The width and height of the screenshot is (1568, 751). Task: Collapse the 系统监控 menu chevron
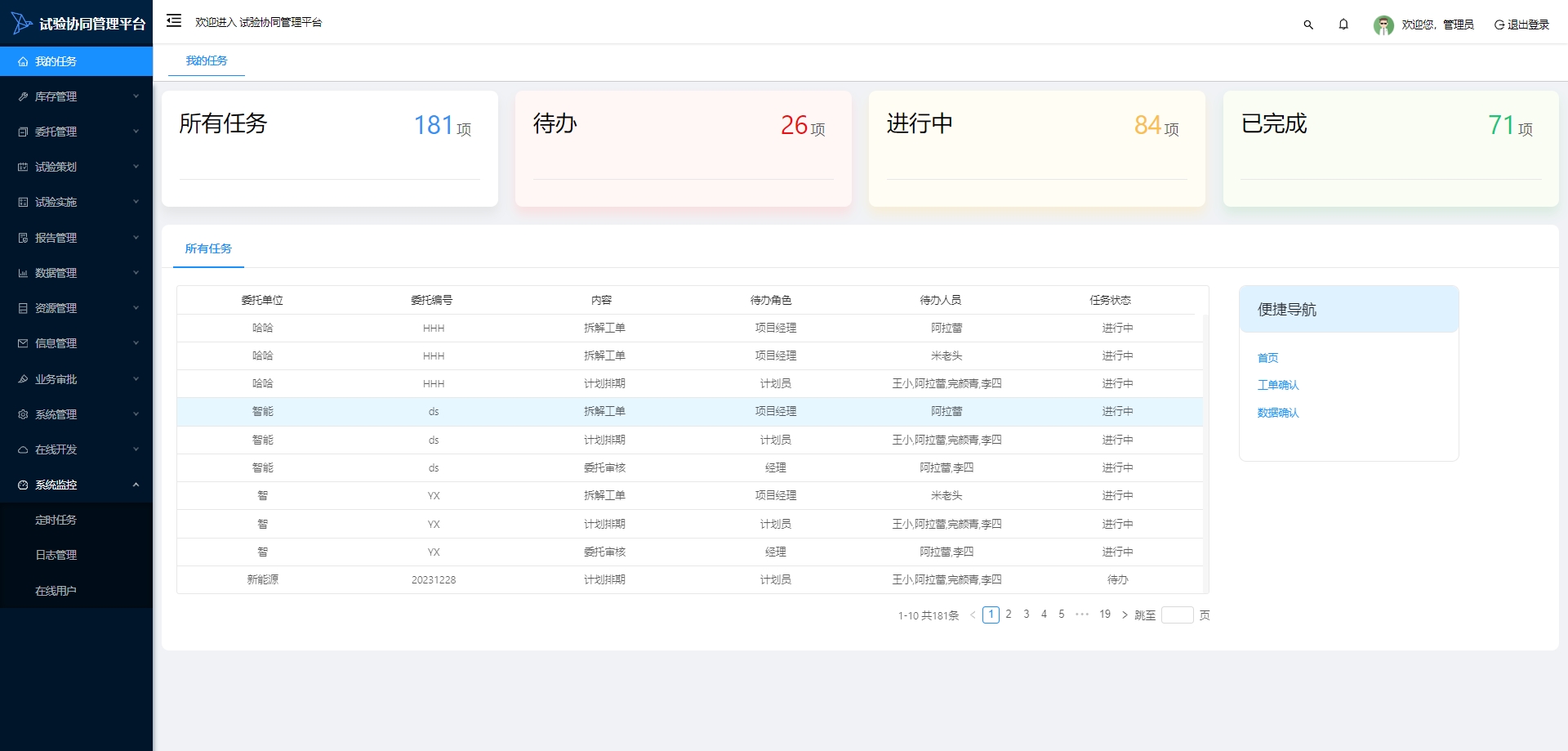[136, 485]
